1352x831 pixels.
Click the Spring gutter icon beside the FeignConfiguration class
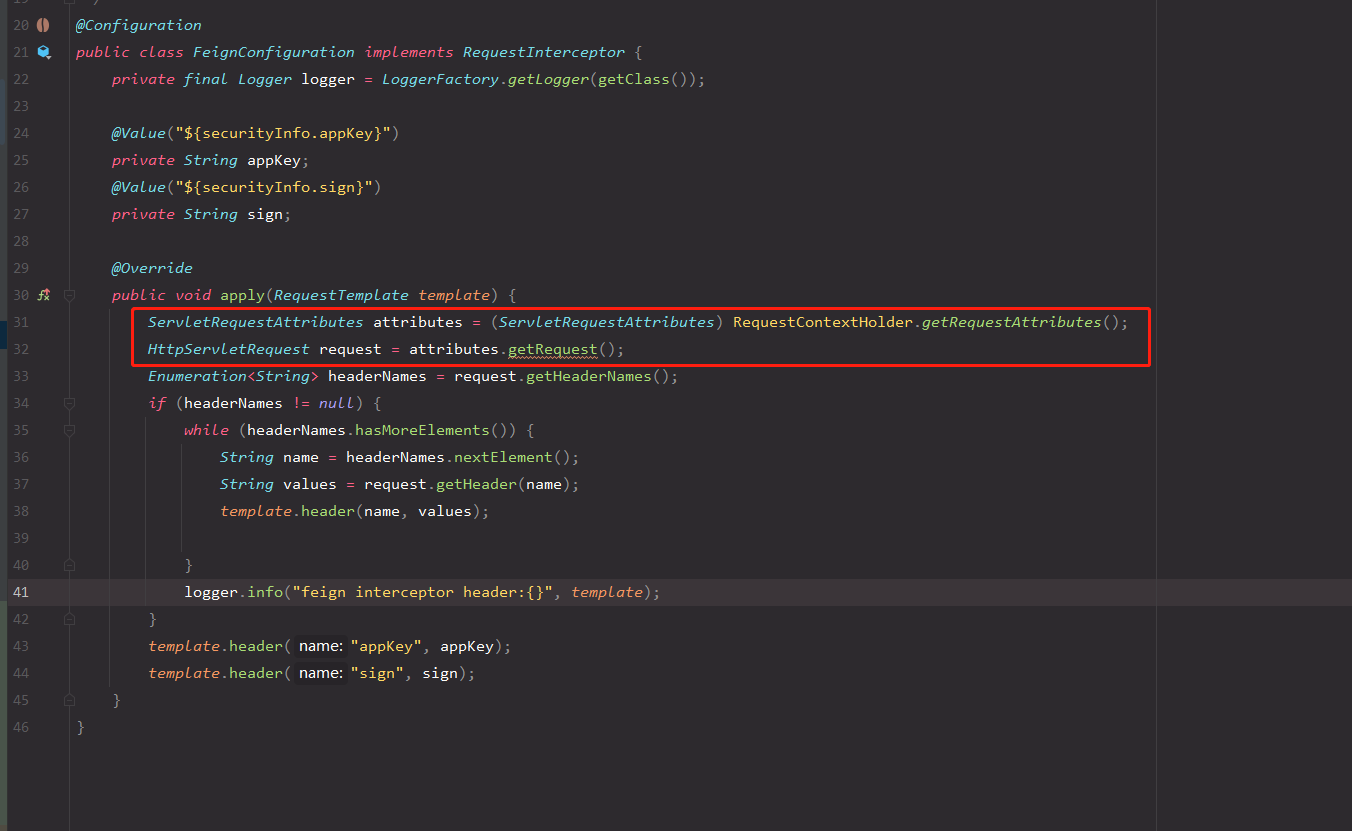click(43, 52)
